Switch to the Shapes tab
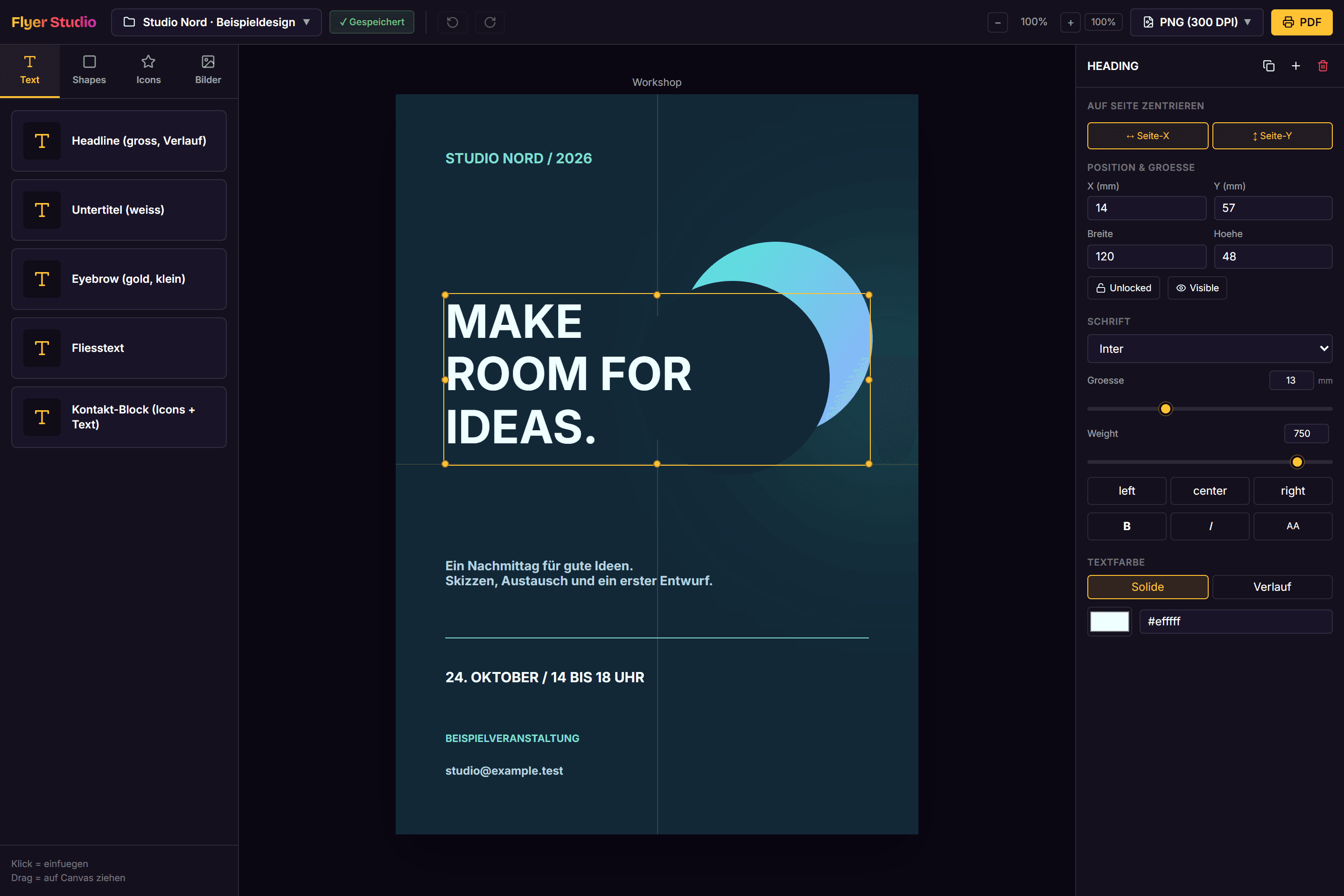This screenshot has height=896, width=1344. pyautogui.click(x=89, y=71)
